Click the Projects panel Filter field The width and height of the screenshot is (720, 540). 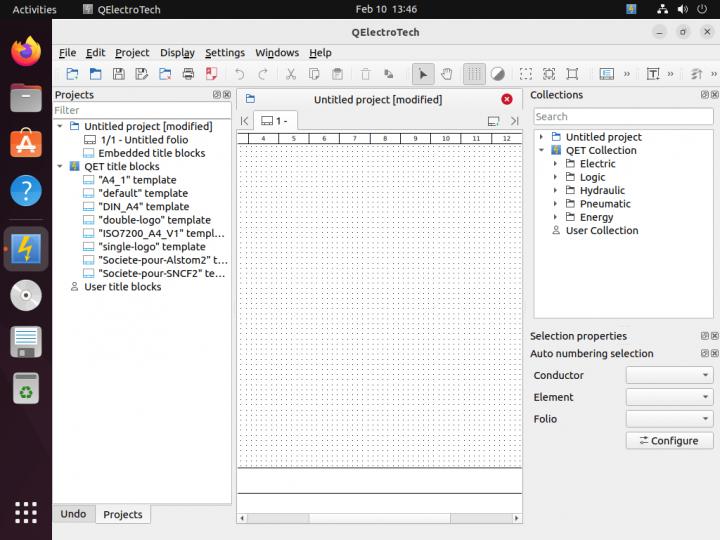141,110
